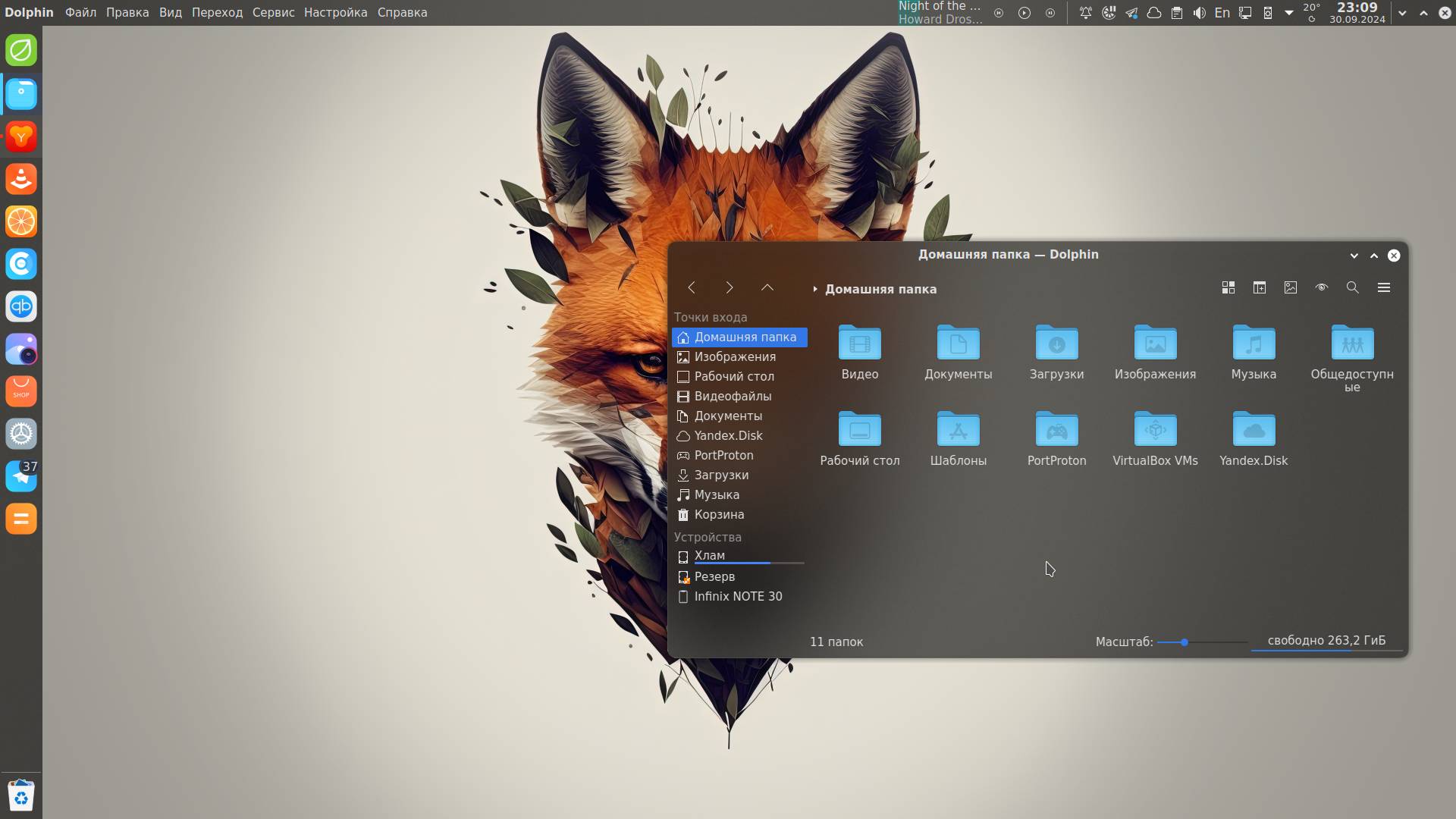Go up to parent folder

tap(767, 287)
